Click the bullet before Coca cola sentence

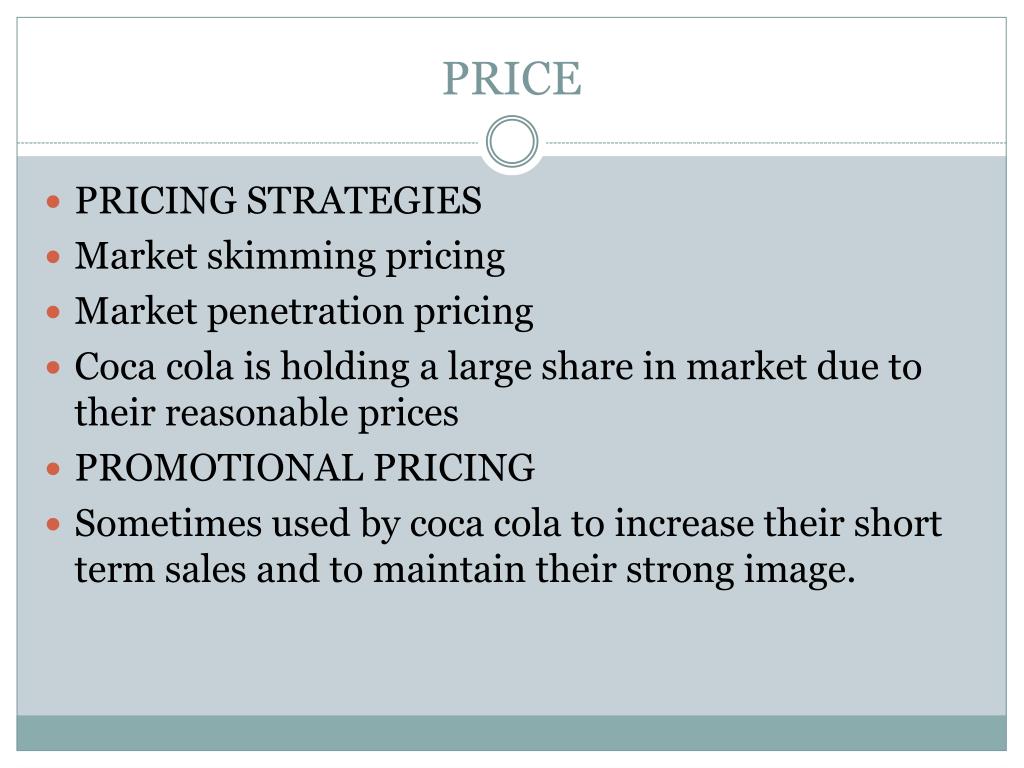point(54,368)
